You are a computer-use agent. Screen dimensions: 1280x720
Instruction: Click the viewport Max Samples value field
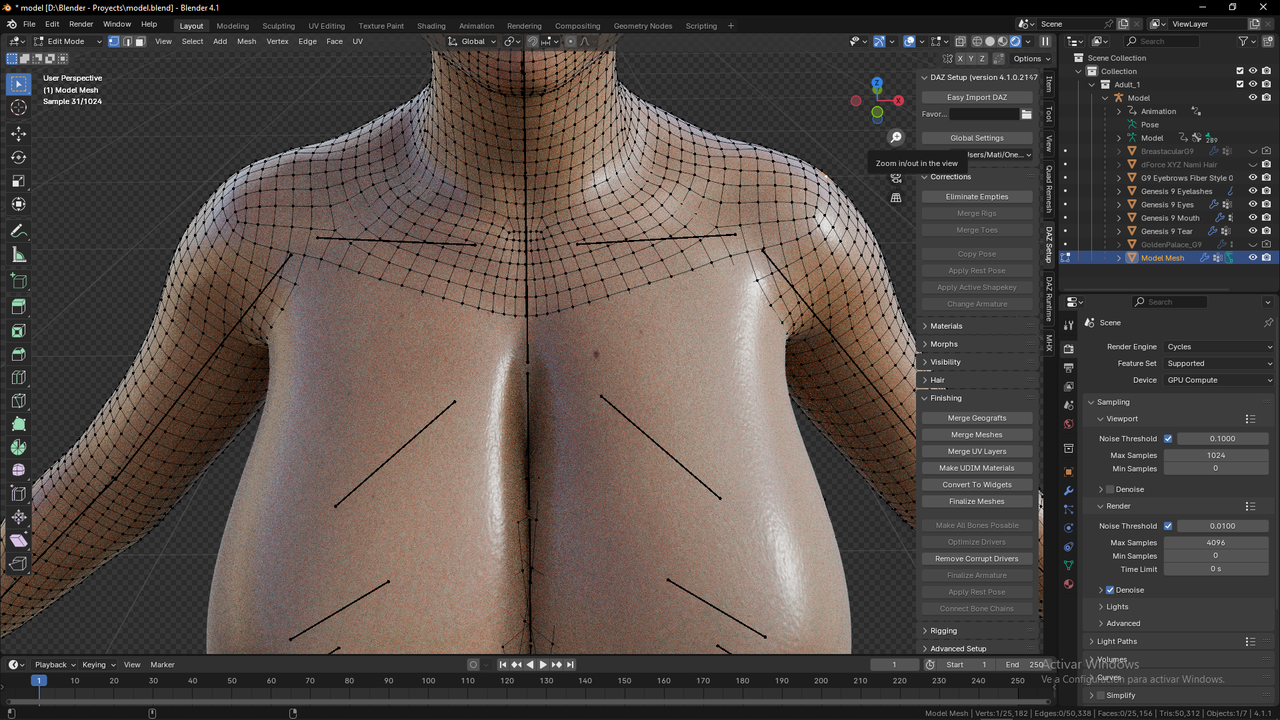(x=1215, y=455)
